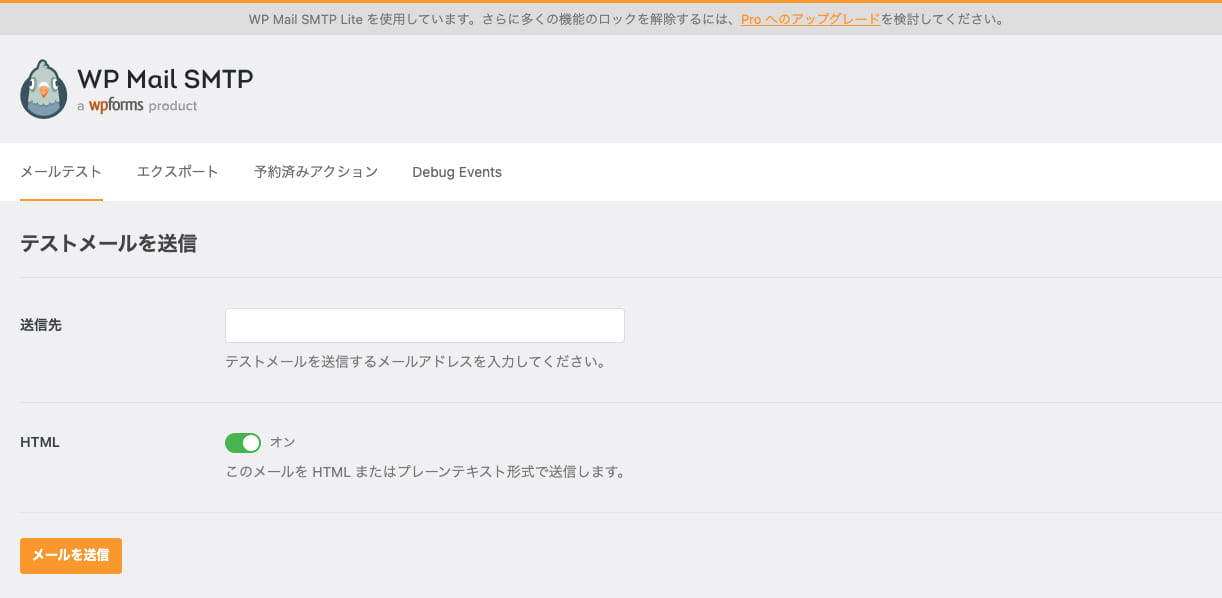Viewport: 1222px width, 598px height.
Task: Toggle the HTML switch off
Action: pyautogui.click(x=243, y=442)
